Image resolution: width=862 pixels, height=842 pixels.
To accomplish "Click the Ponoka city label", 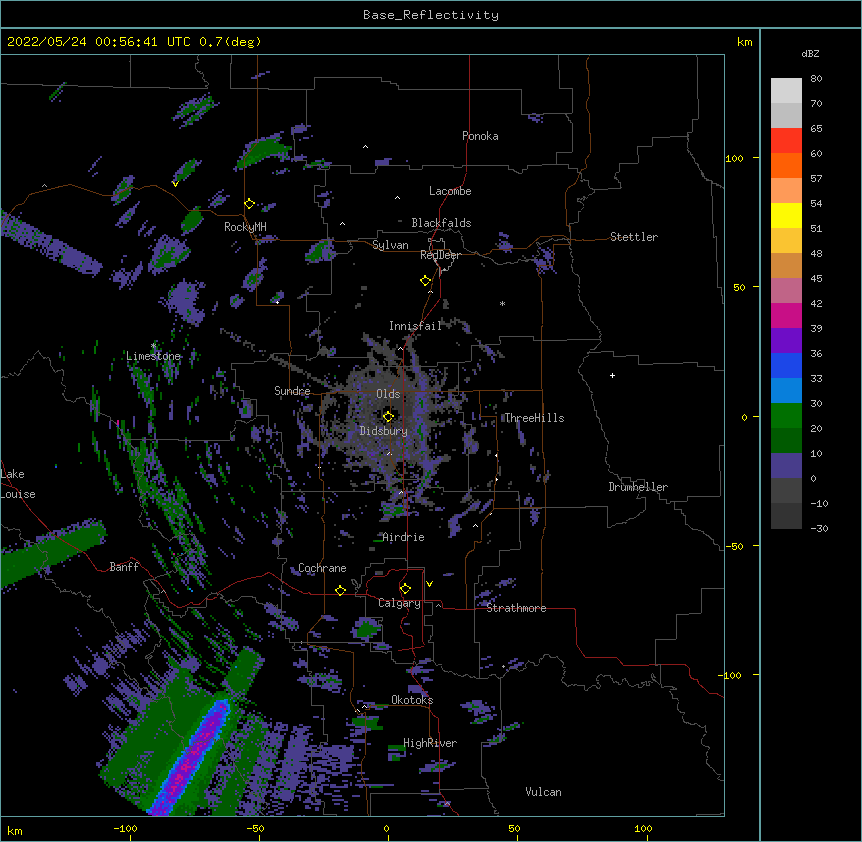I will [480, 136].
